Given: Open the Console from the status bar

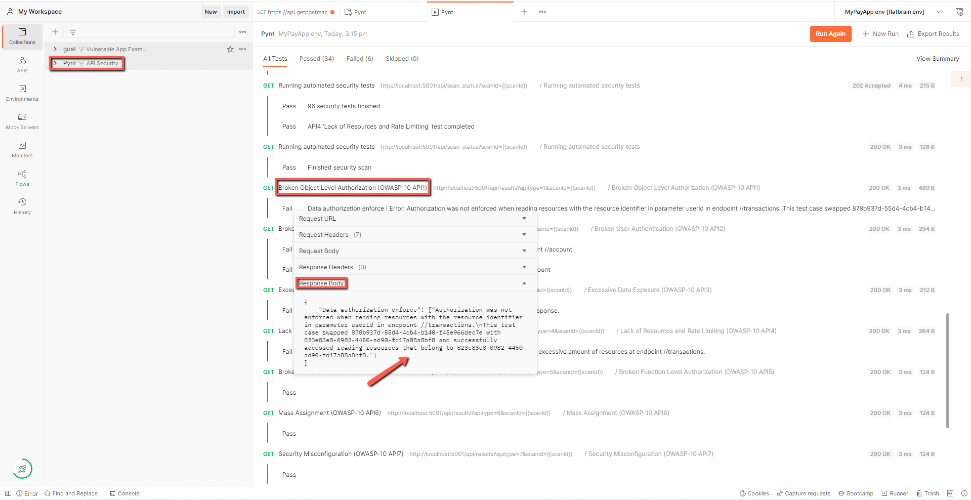Looking at the screenshot, I should coord(124,494).
